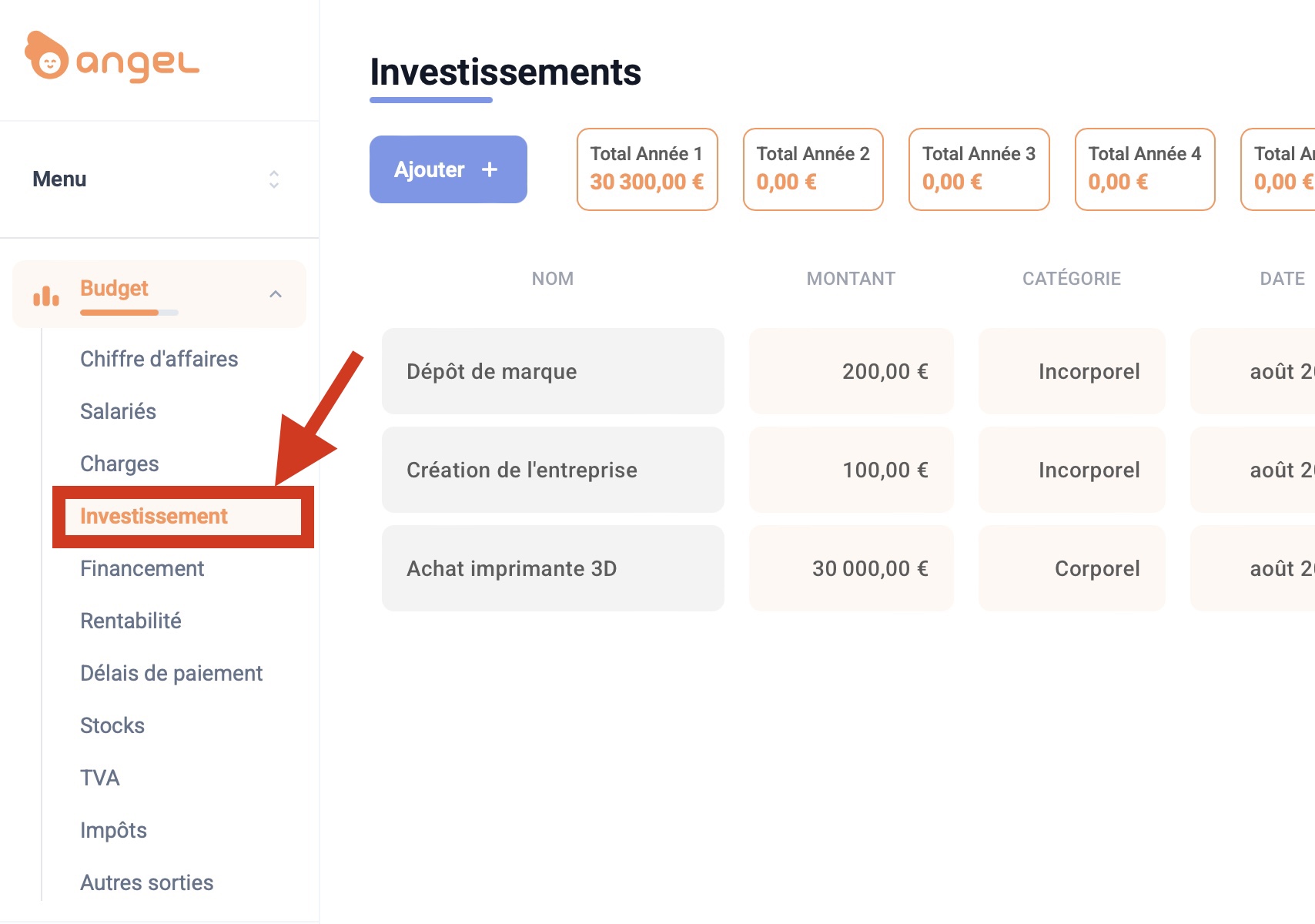The height and width of the screenshot is (924, 1315).
Task: Open the Stocks menu item
Action: pyautogui.click(x=112, y=725)
